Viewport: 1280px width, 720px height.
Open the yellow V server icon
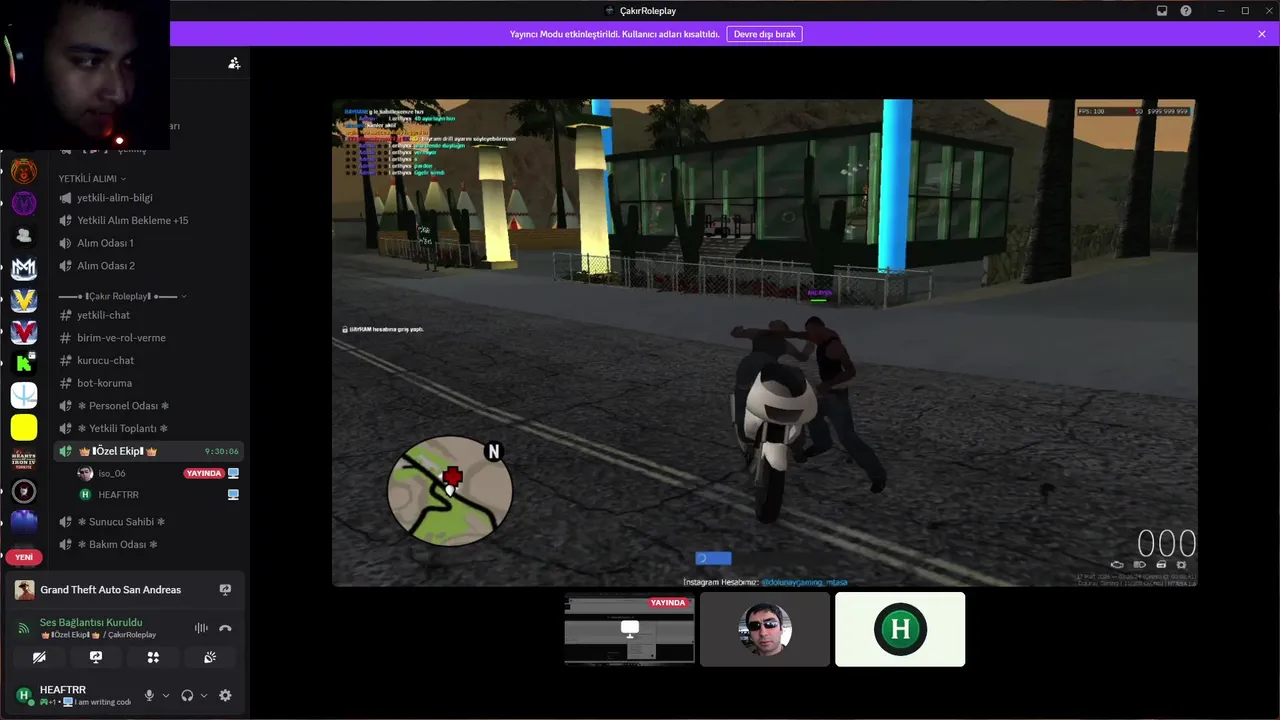coord(24,300)
